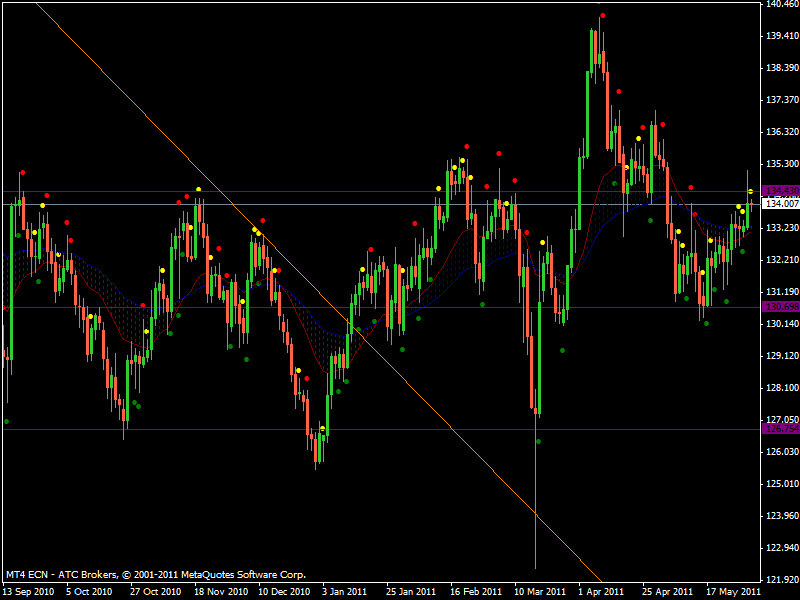This screenshot has height=600, width=800.
Task: Select the purple 130.698 price level label
Action: pyautogui.click(x=781, y=307)
